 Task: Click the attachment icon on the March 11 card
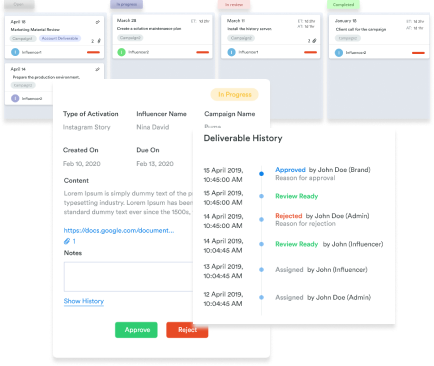(314, 41)
